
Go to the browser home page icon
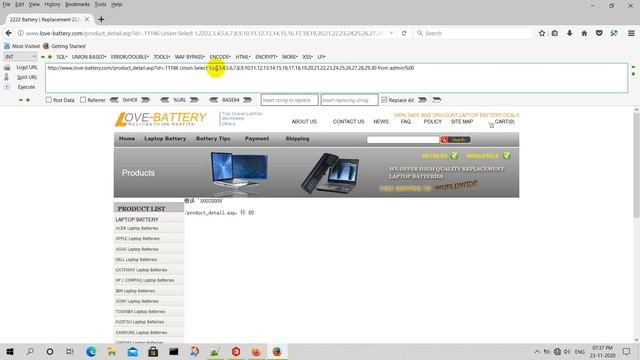point(584,33)
